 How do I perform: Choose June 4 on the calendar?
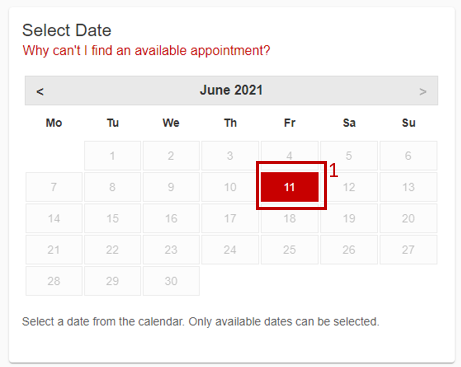coord(290,156)
